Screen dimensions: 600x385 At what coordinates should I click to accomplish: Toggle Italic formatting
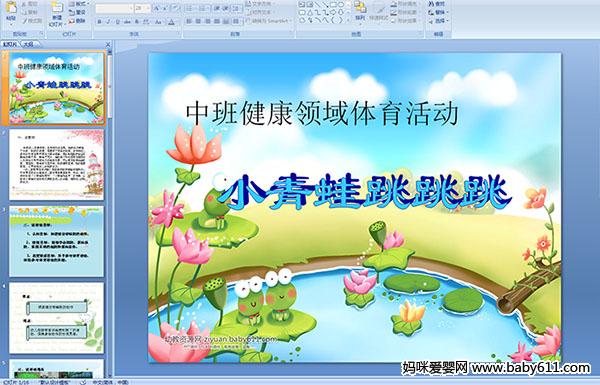point(108,22)
